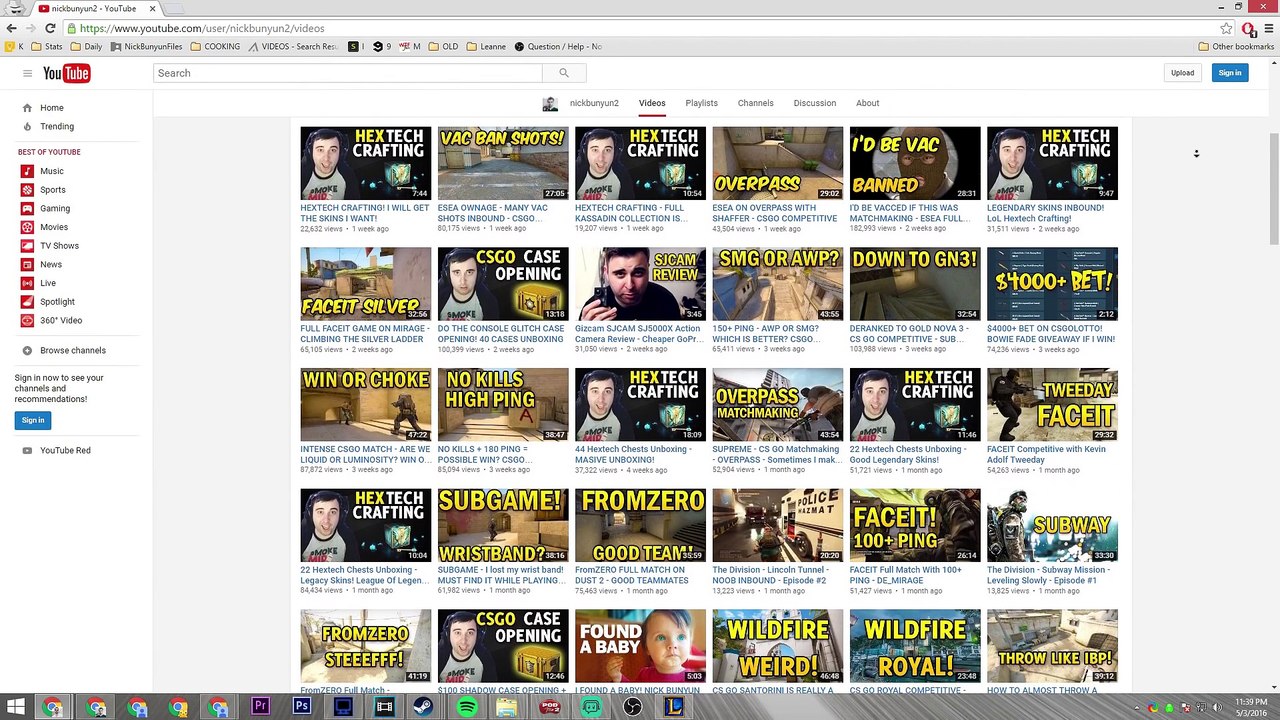Open the 360° Video category icon
The image size is (1280, 720).
(x=27, y=320)
